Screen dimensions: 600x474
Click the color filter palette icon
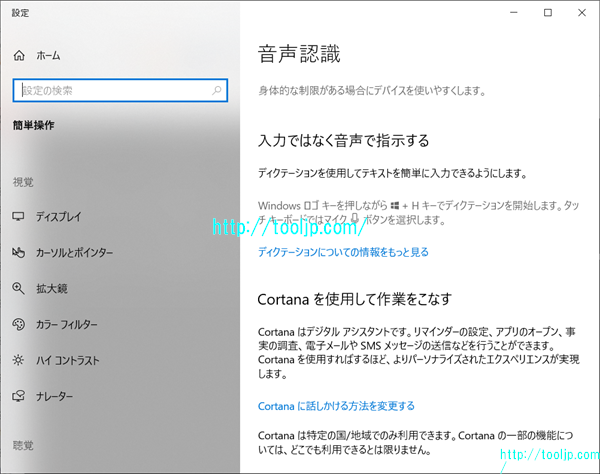pos(18,324)
